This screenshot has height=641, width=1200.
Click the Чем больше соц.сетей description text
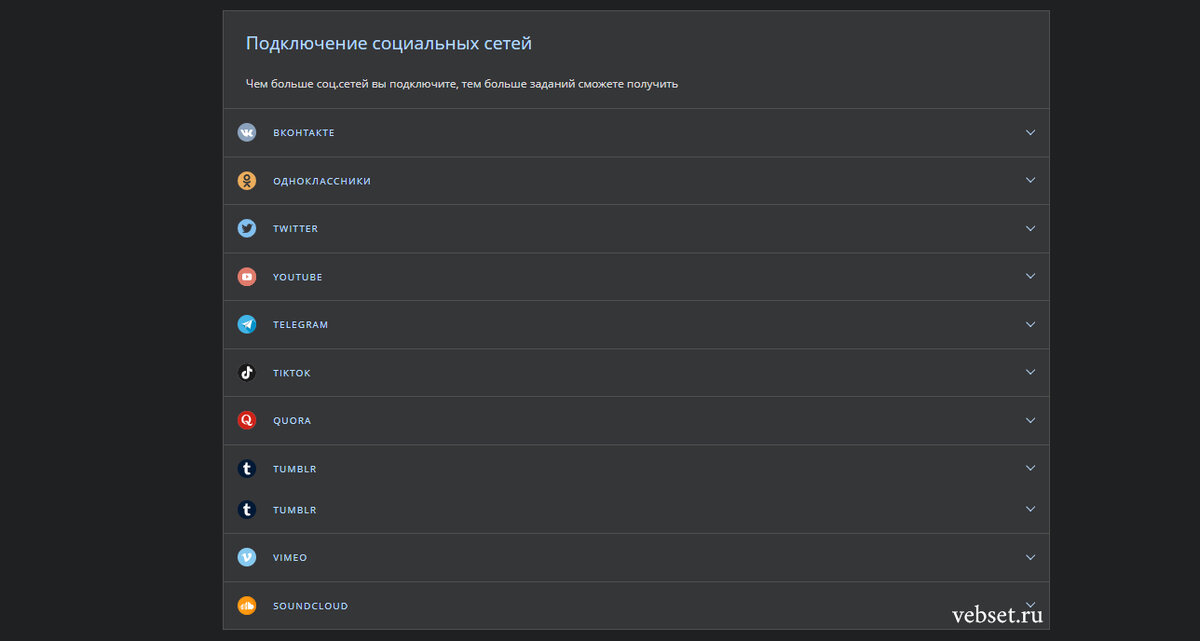pos(462,84)
